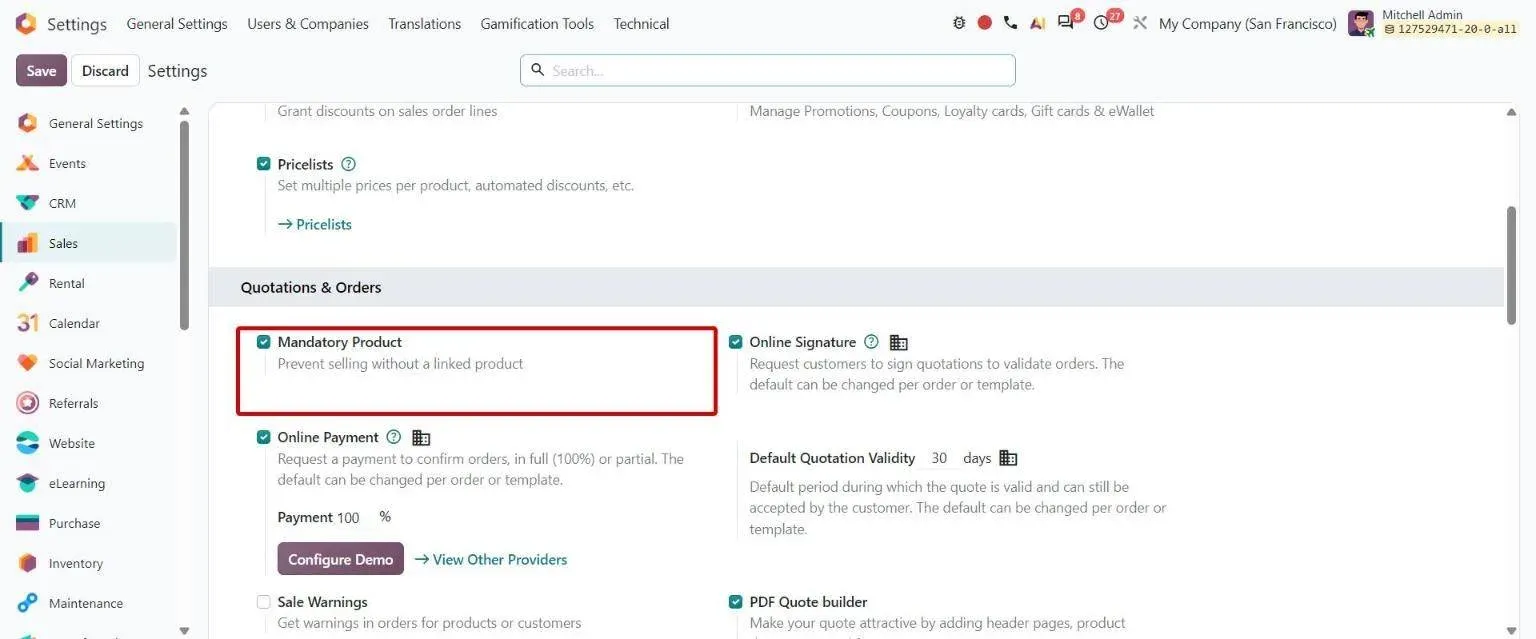Click the General Settings sidebar icon

point(28,123)
